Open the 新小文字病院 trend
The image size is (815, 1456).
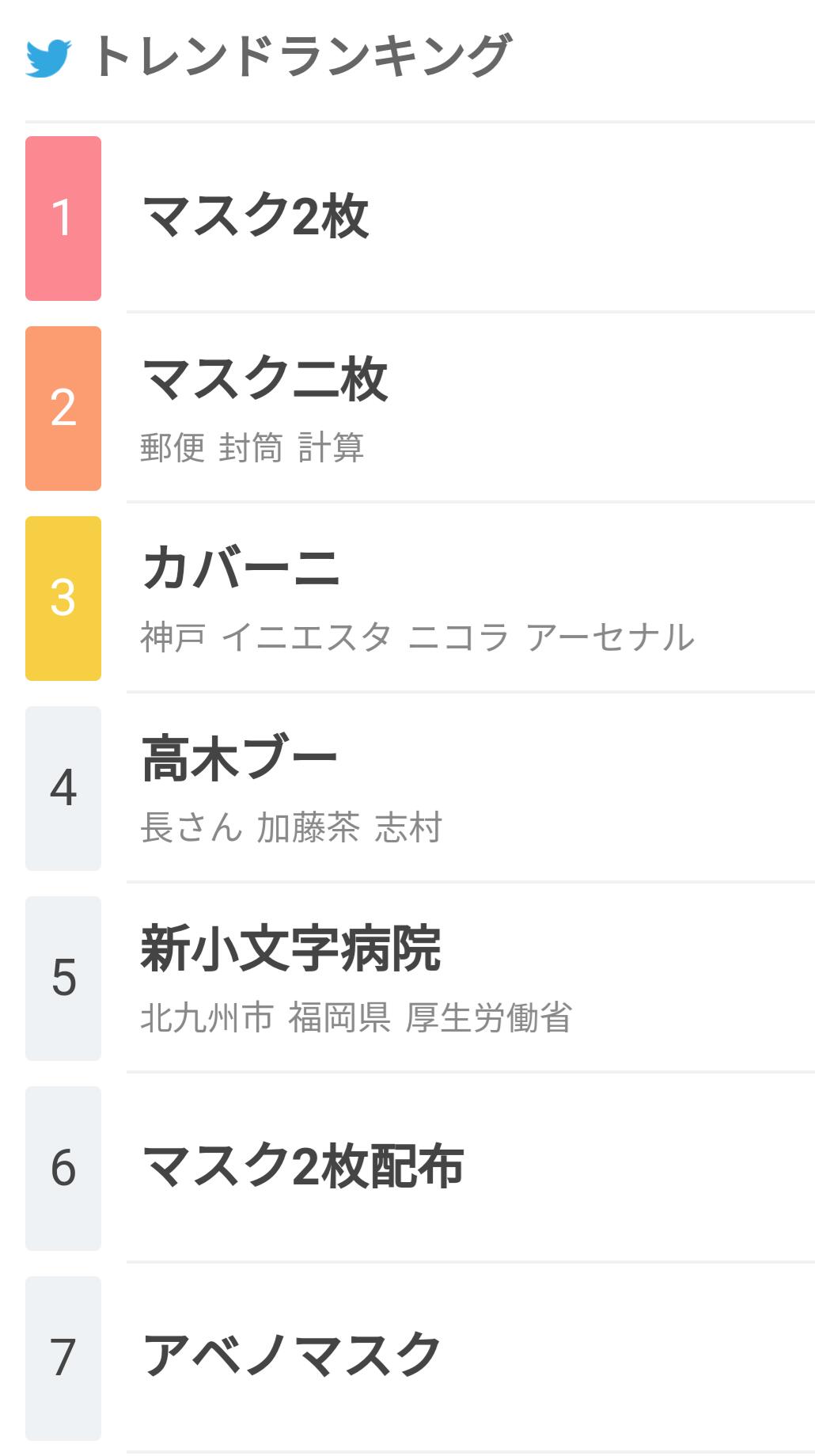(x=290, y=948)
